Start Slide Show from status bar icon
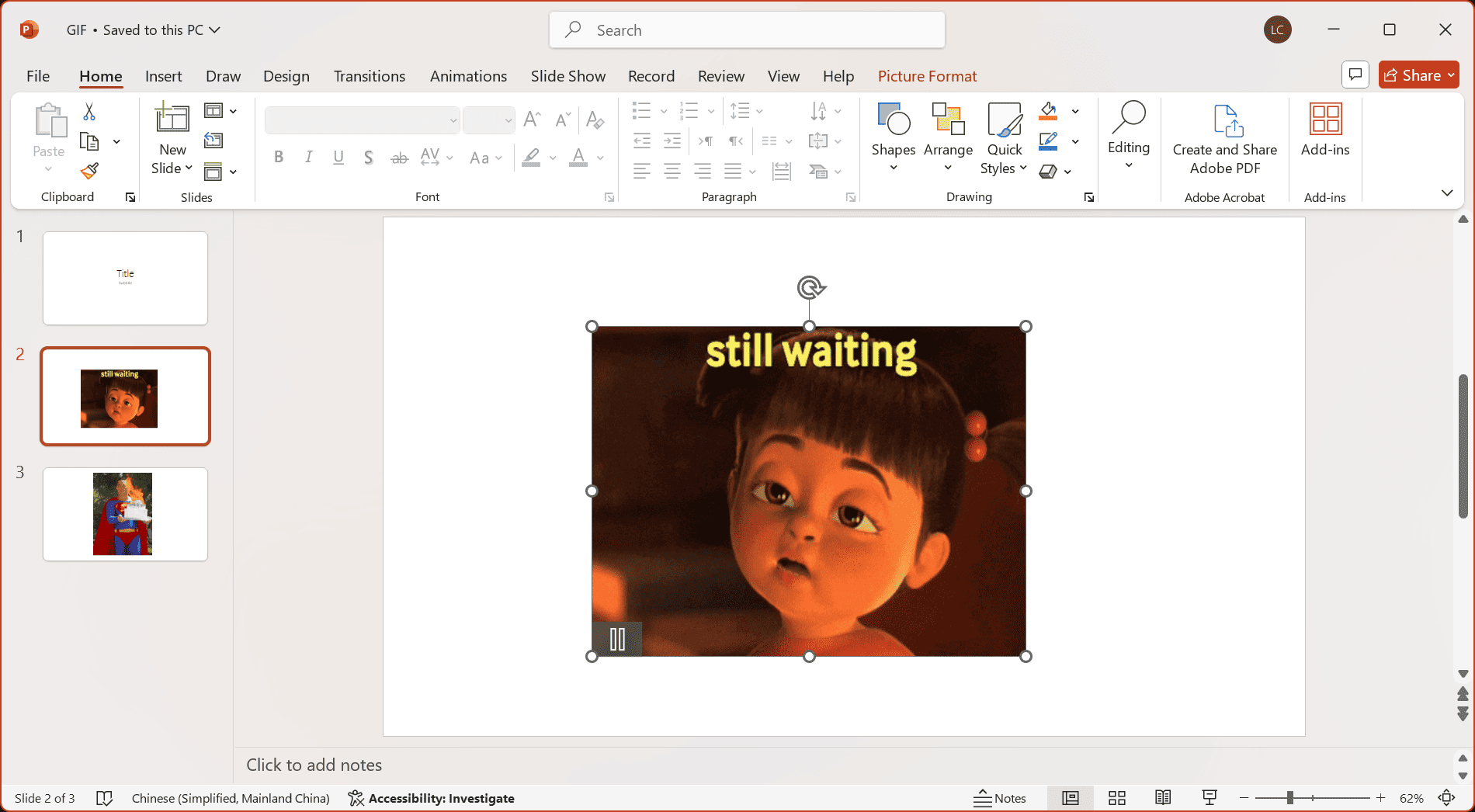This screenshot has height=812, width=1475. tap(1209, 798)
